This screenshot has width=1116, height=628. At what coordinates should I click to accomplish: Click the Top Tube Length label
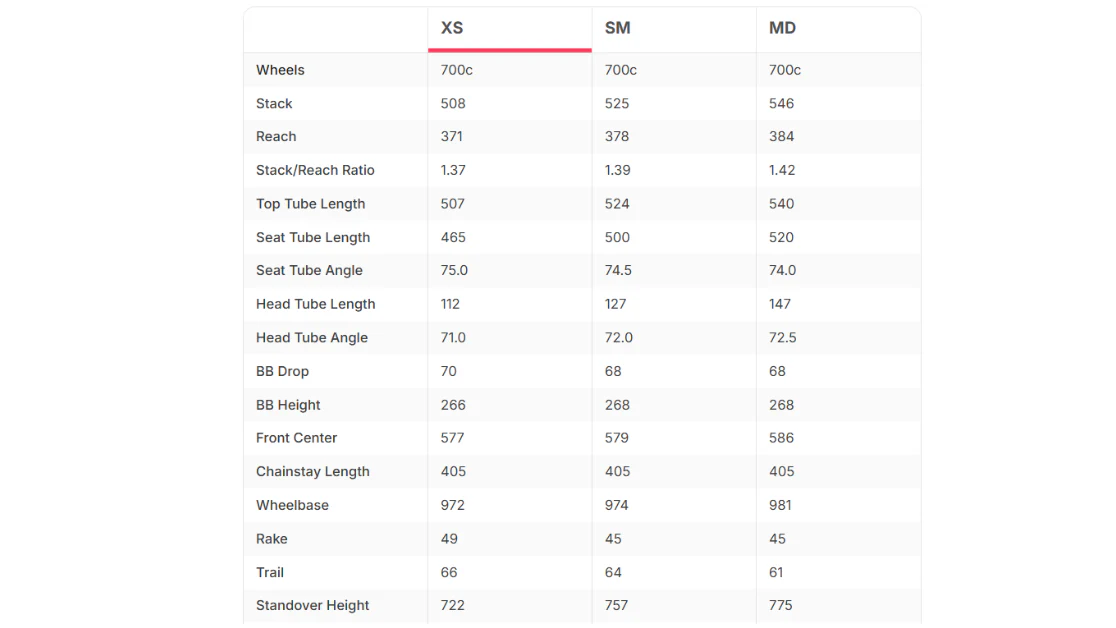pos(310,204)
